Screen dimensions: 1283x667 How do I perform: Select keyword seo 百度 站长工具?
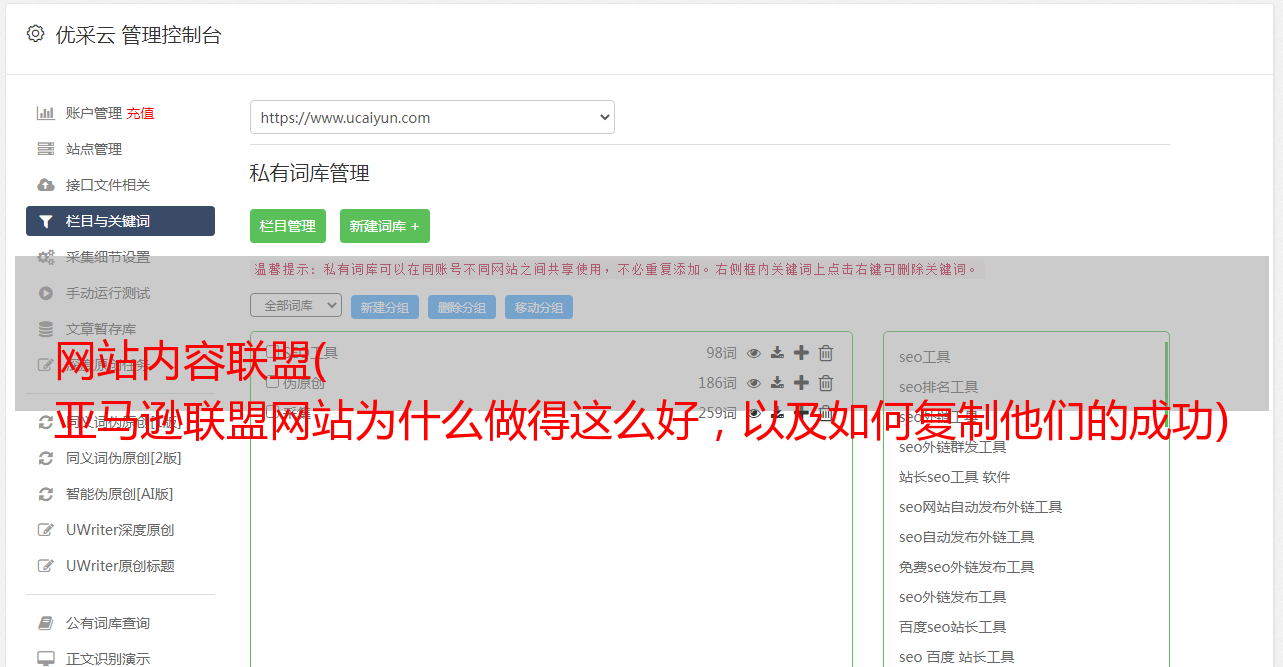957,657
